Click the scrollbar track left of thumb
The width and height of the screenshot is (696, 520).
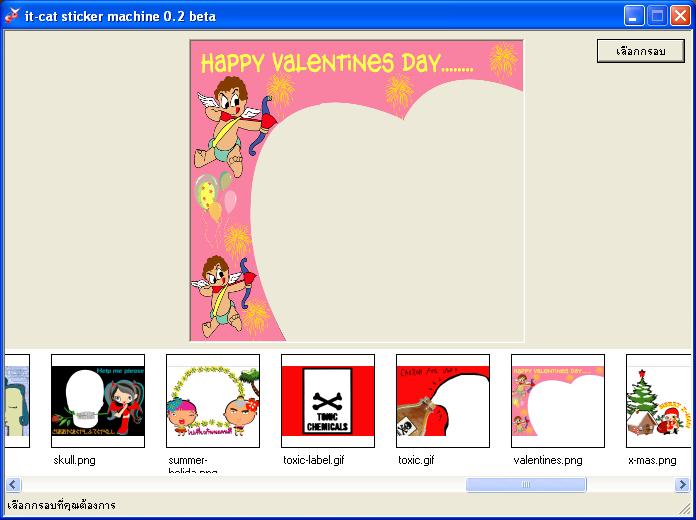[x=240, y=485]
